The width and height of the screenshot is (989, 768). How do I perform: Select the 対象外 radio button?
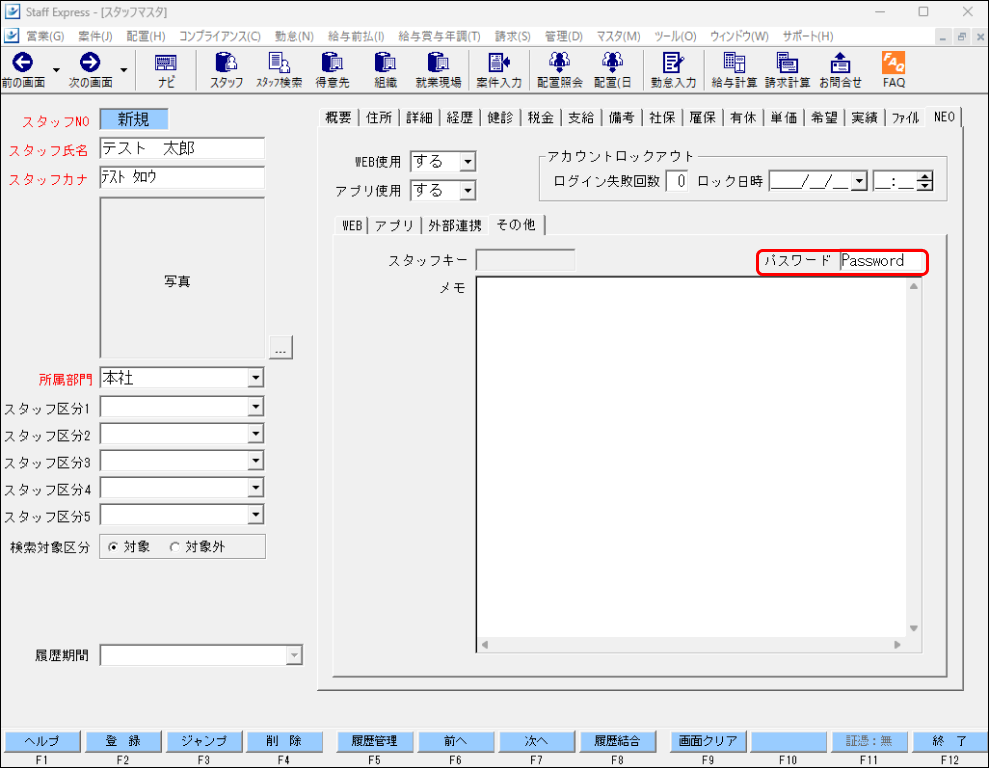click(x=175, y=547)
